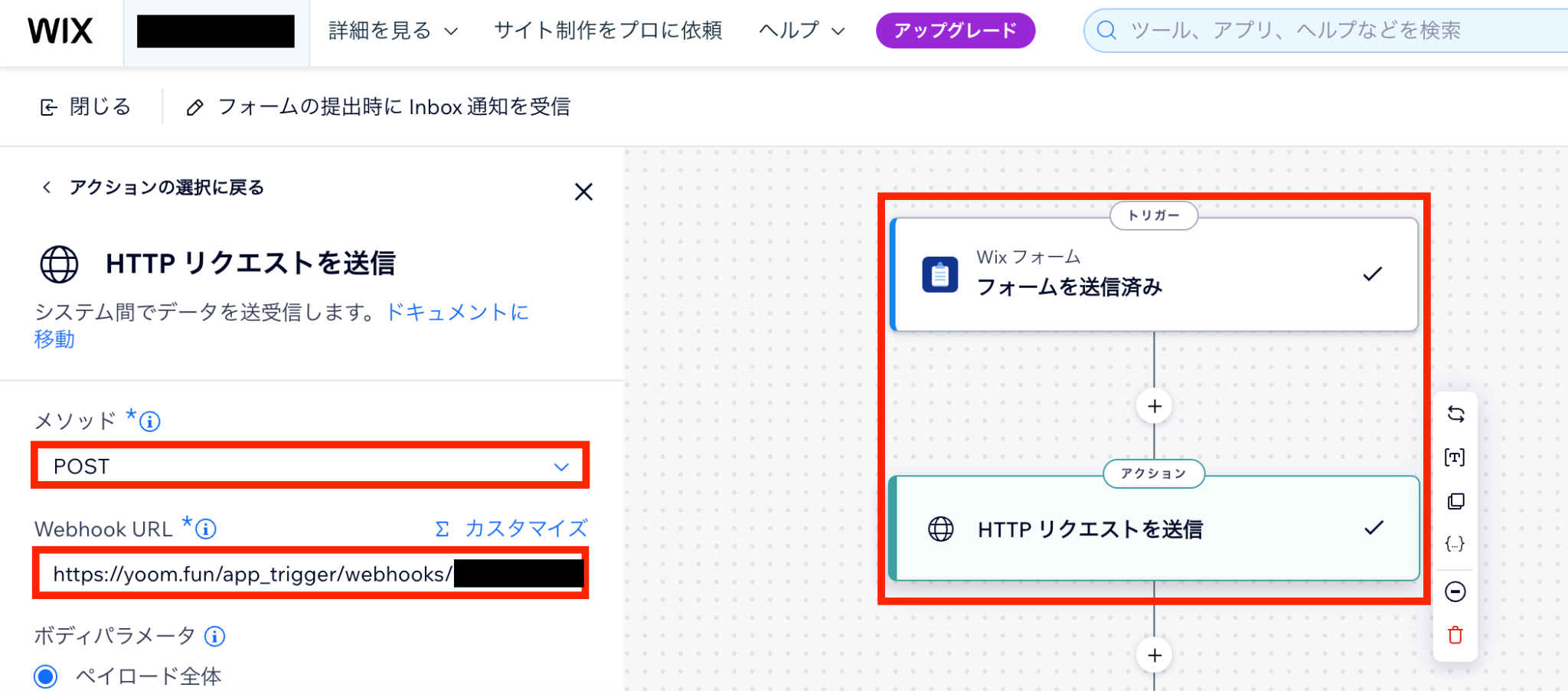Go back via アクションの選択に戻る
Image resolution: width=1568 pixels, height=691 pixels.
point(153,188)
